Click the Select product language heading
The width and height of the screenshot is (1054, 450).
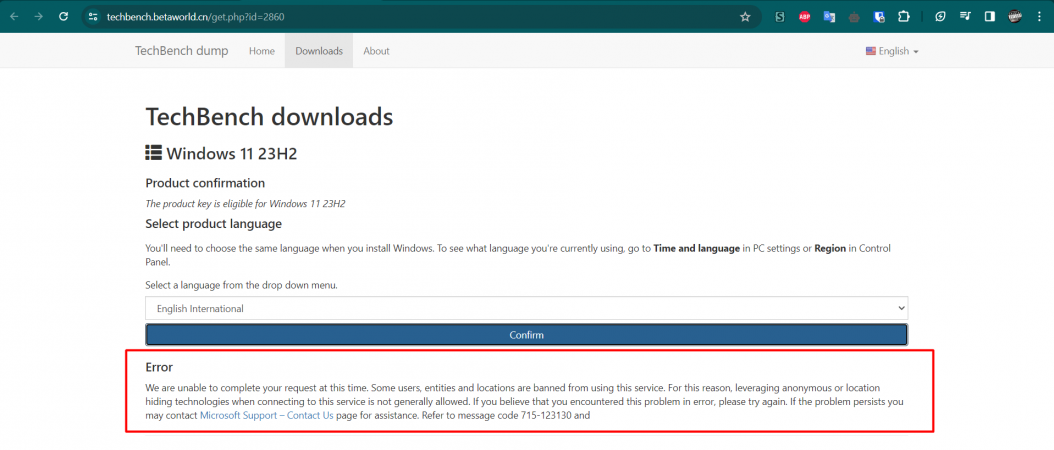click(213, 223)
